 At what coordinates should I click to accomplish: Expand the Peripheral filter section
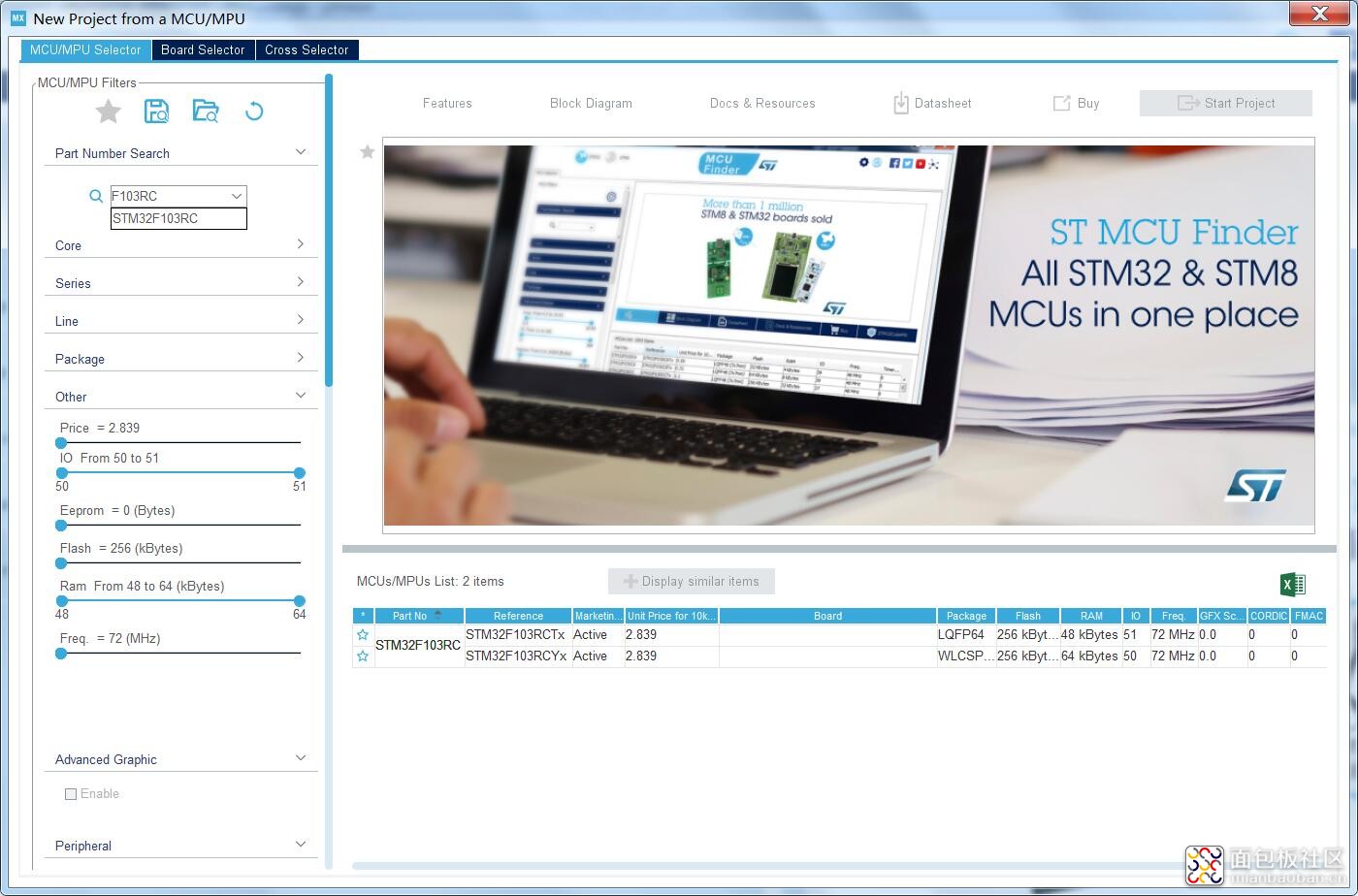pos(301,845)
